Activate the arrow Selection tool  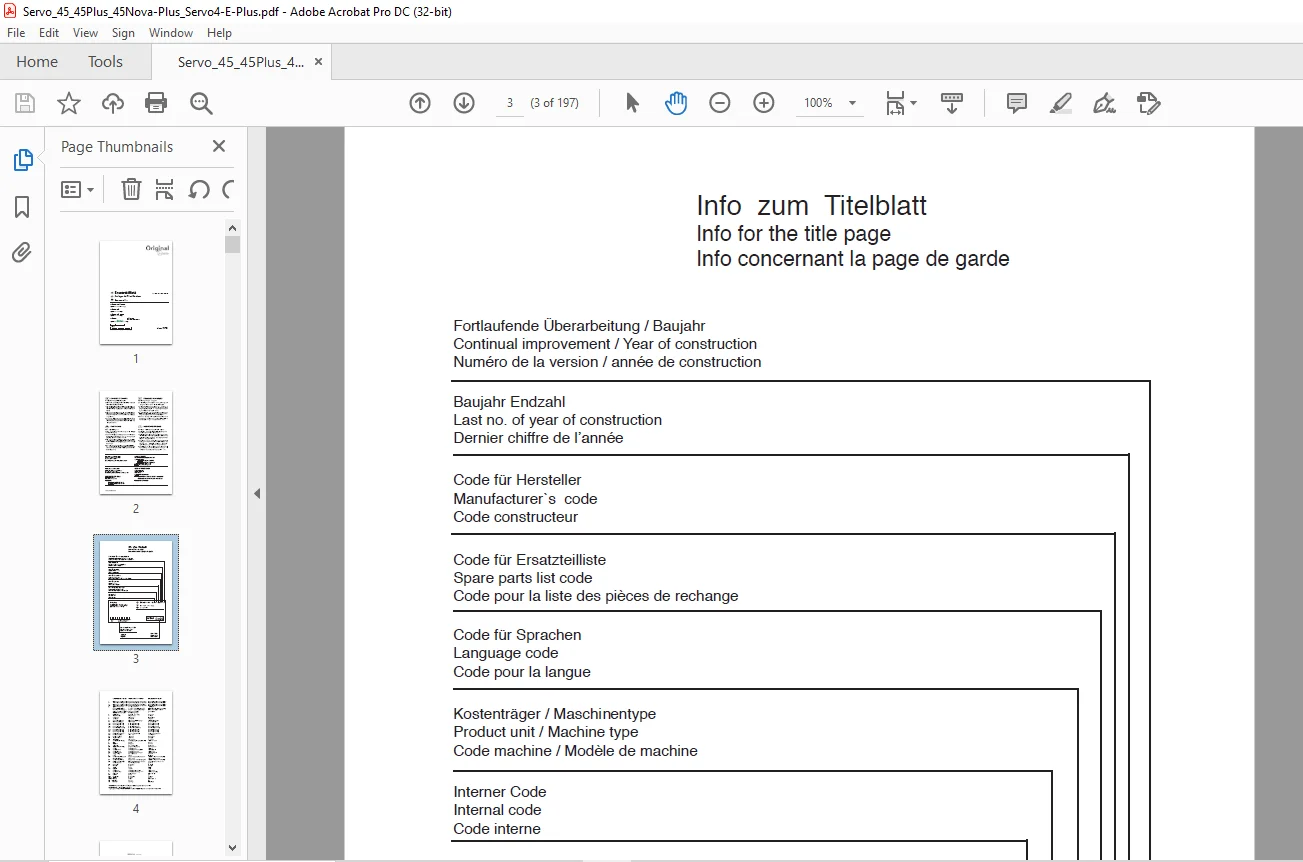tap(632, 103)
